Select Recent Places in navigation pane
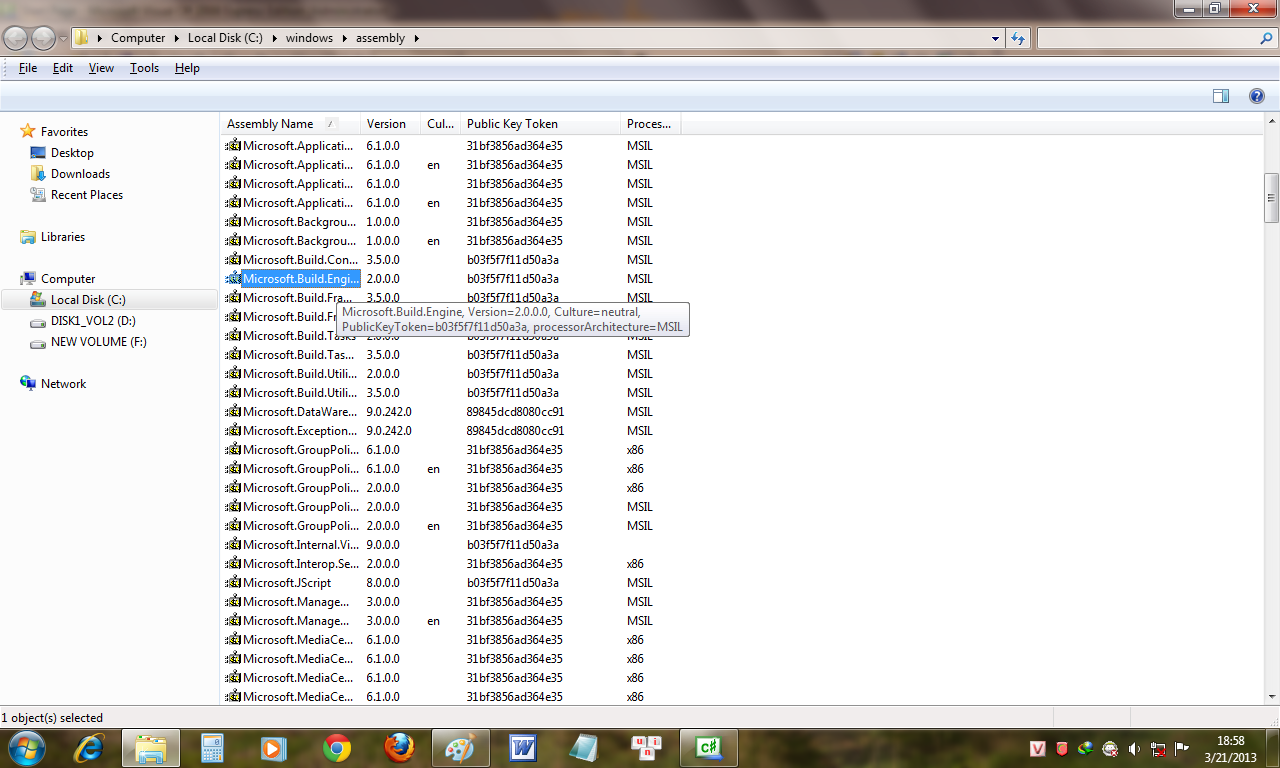The width and height of the screenshot is (1280, 768). click(x=86, y=195)
